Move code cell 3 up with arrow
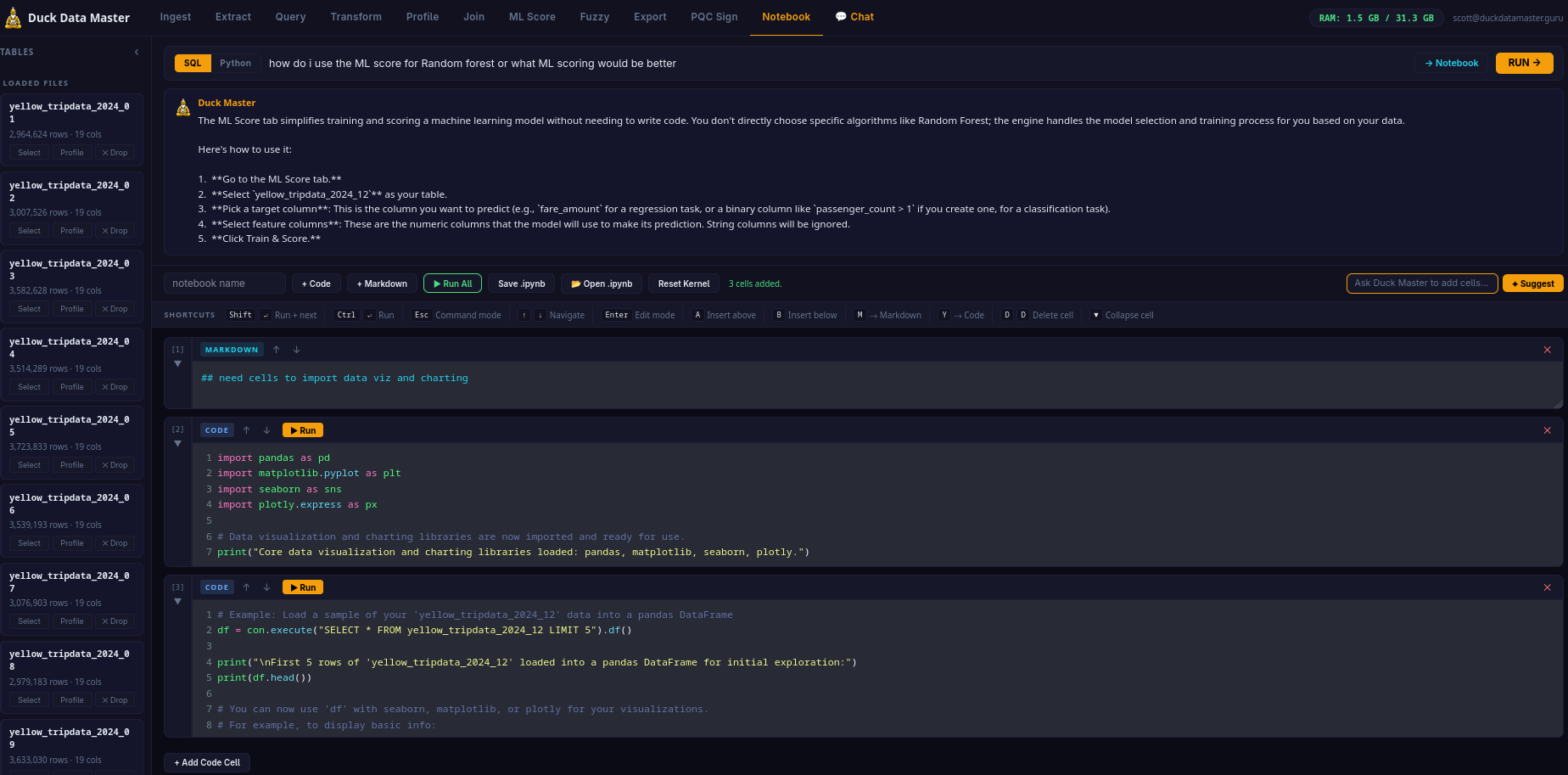 pyautogui.click(x=246, y=587)
